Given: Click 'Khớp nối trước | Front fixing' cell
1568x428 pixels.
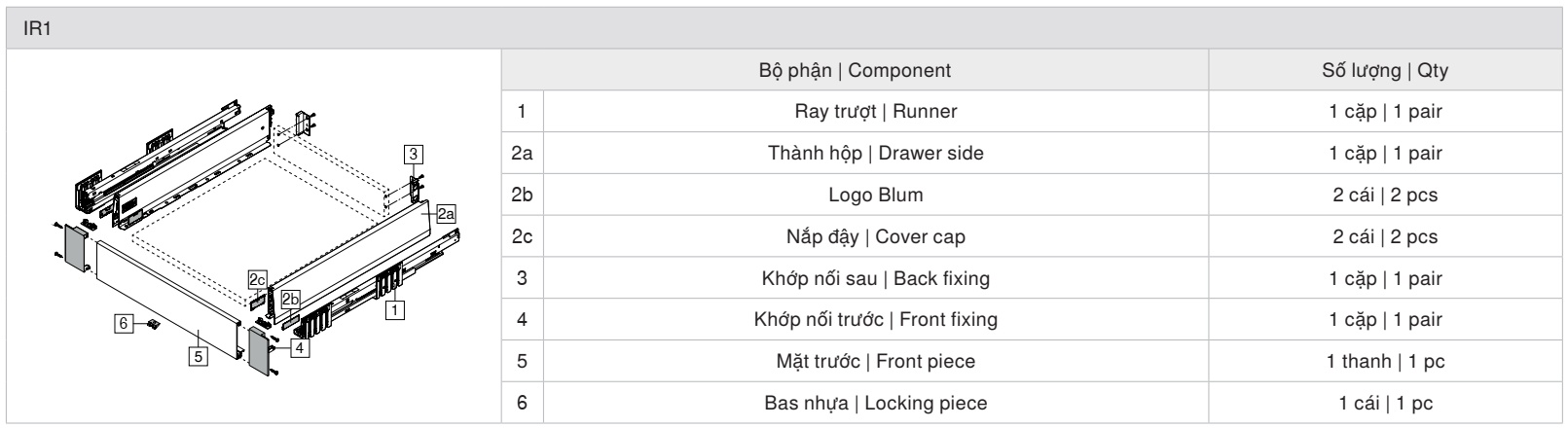Looking at the screenshot, I should [876, 320].
